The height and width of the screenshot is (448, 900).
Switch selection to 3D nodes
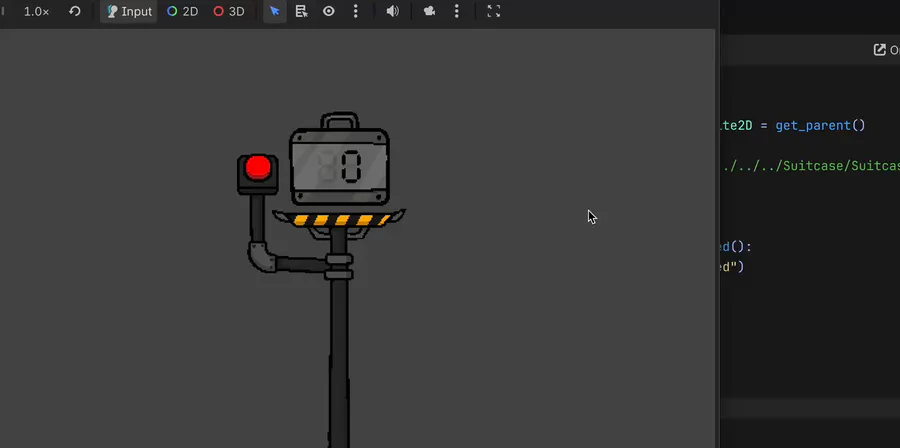[x=228, y=11]
